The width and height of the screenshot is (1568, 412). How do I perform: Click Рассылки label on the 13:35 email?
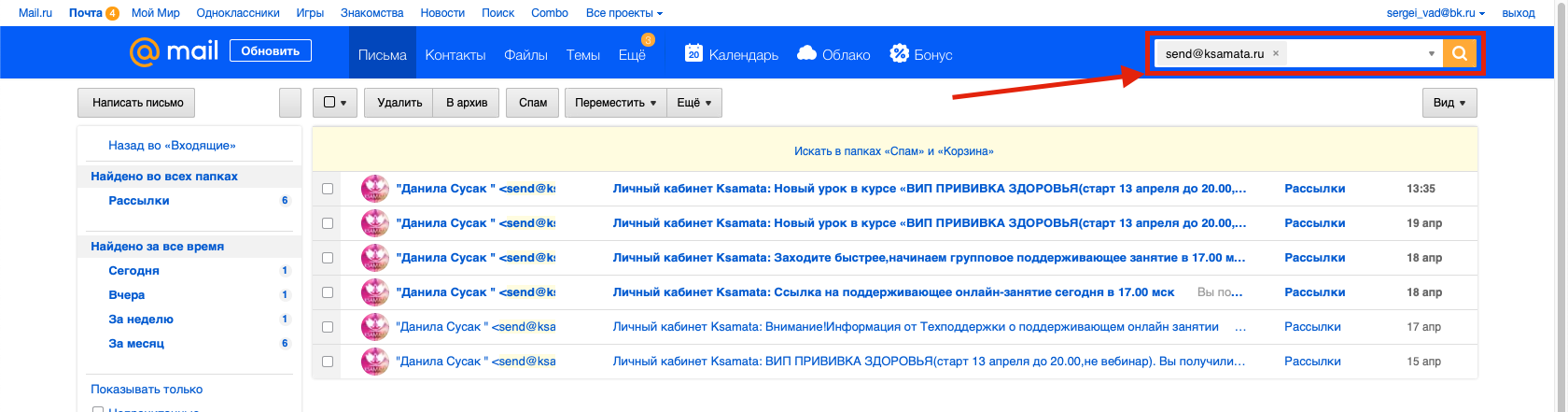(x=1314, y=189)
